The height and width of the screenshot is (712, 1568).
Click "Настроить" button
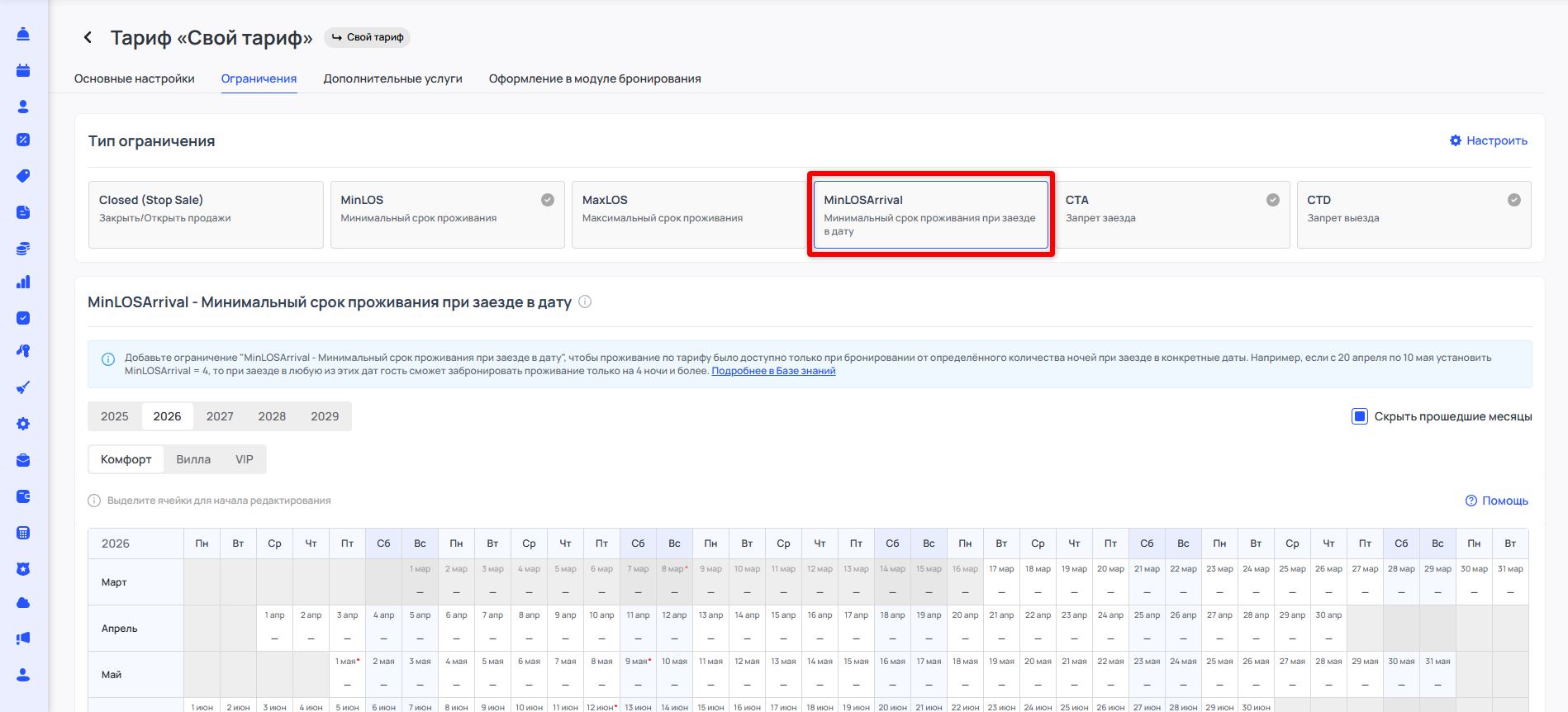[x=1488, y=140]
